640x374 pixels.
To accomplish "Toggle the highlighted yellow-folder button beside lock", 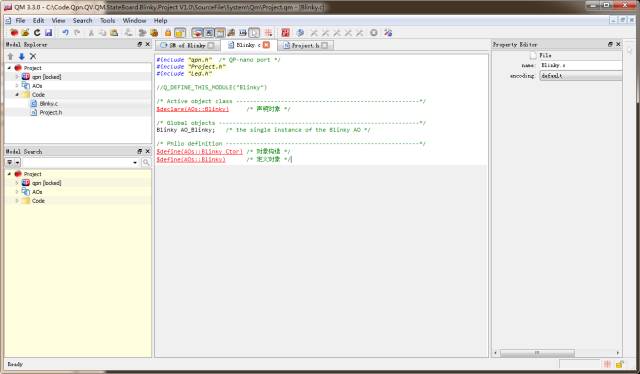I will 180,33.
